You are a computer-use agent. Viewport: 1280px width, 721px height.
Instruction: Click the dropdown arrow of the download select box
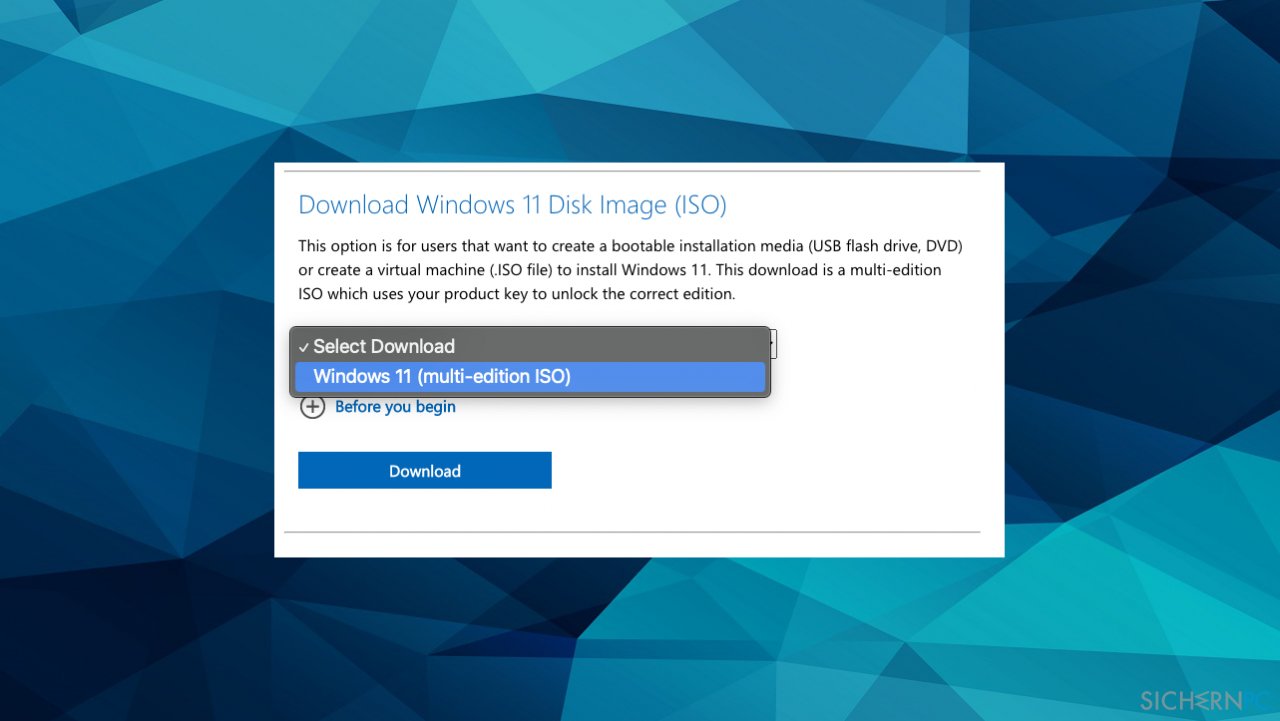click(x=773, y=345)
